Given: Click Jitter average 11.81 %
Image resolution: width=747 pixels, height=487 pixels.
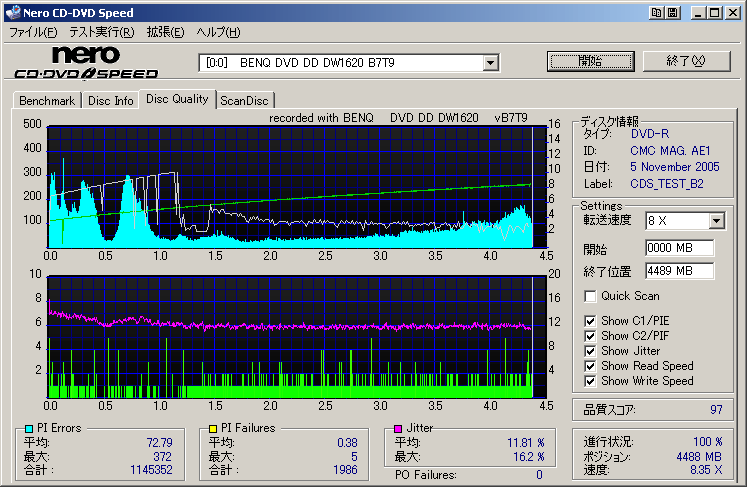Looking at the screenshot, I should (525, 443).
